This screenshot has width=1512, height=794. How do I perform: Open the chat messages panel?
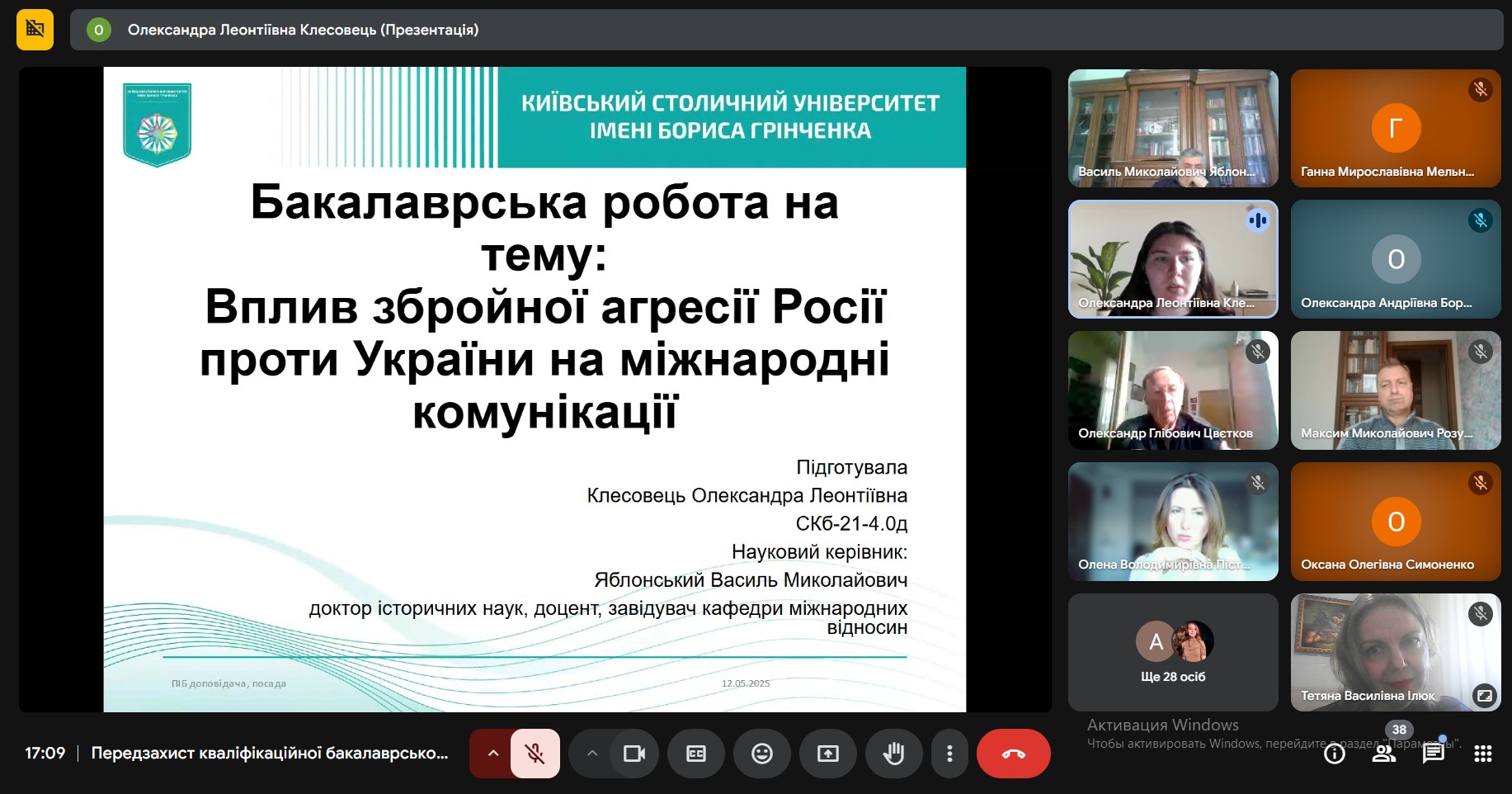coord(1434,754)
